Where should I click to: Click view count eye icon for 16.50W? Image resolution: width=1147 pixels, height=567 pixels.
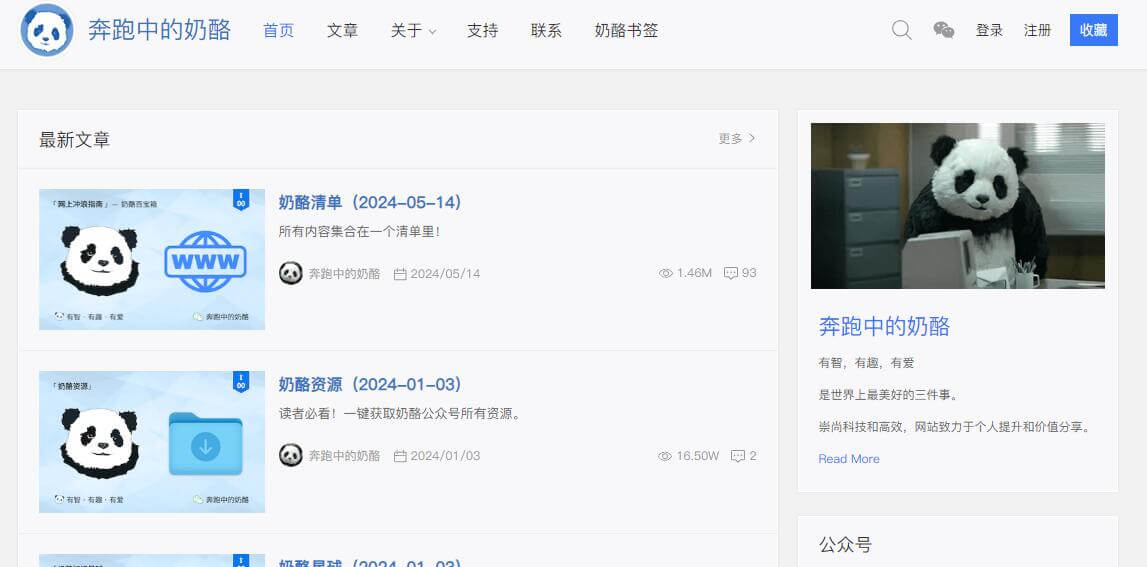[x=665, y=456]
